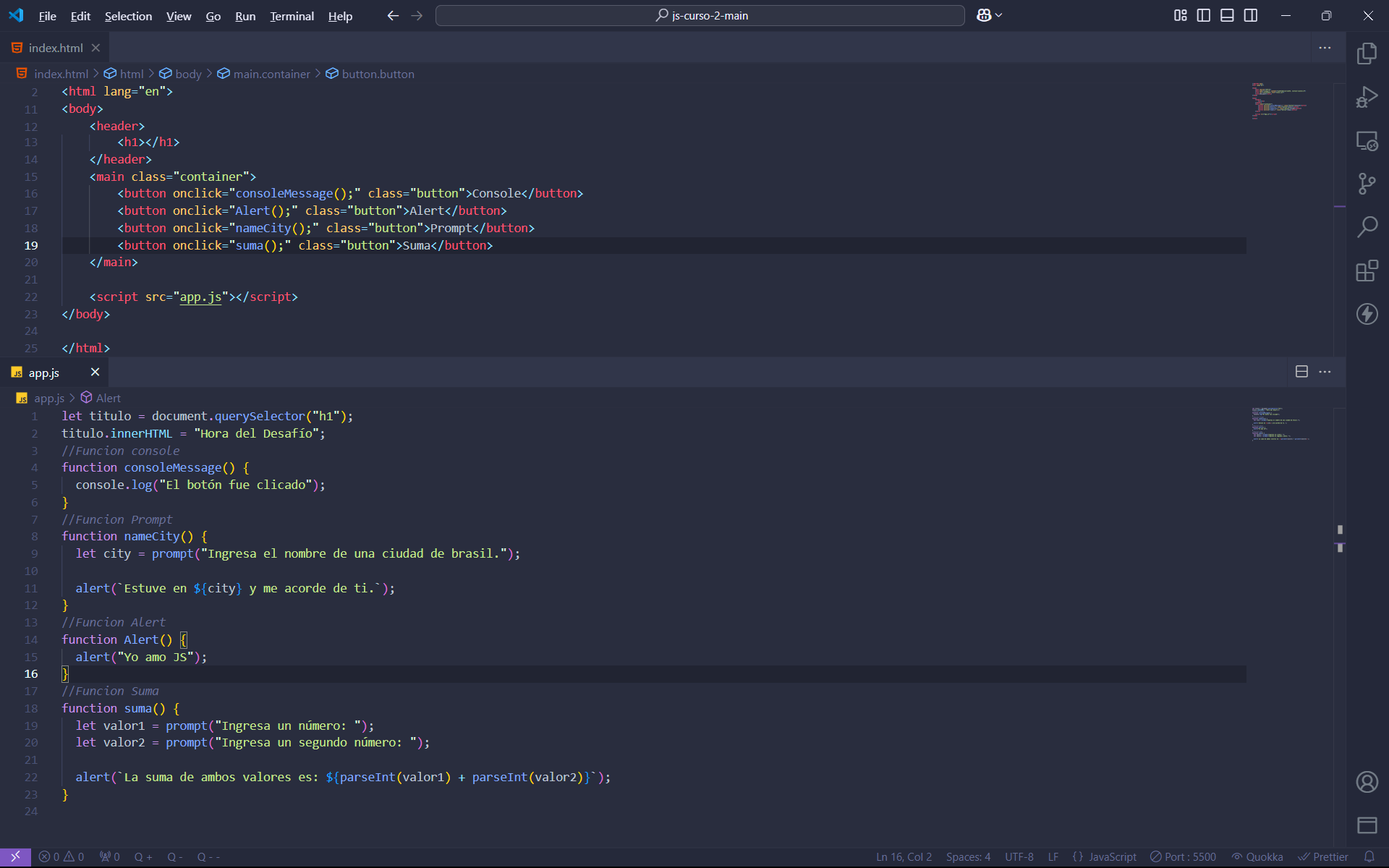Viewport: 1389px width, 868px height.
Task: Open the View menu
Action: [179, 16]
